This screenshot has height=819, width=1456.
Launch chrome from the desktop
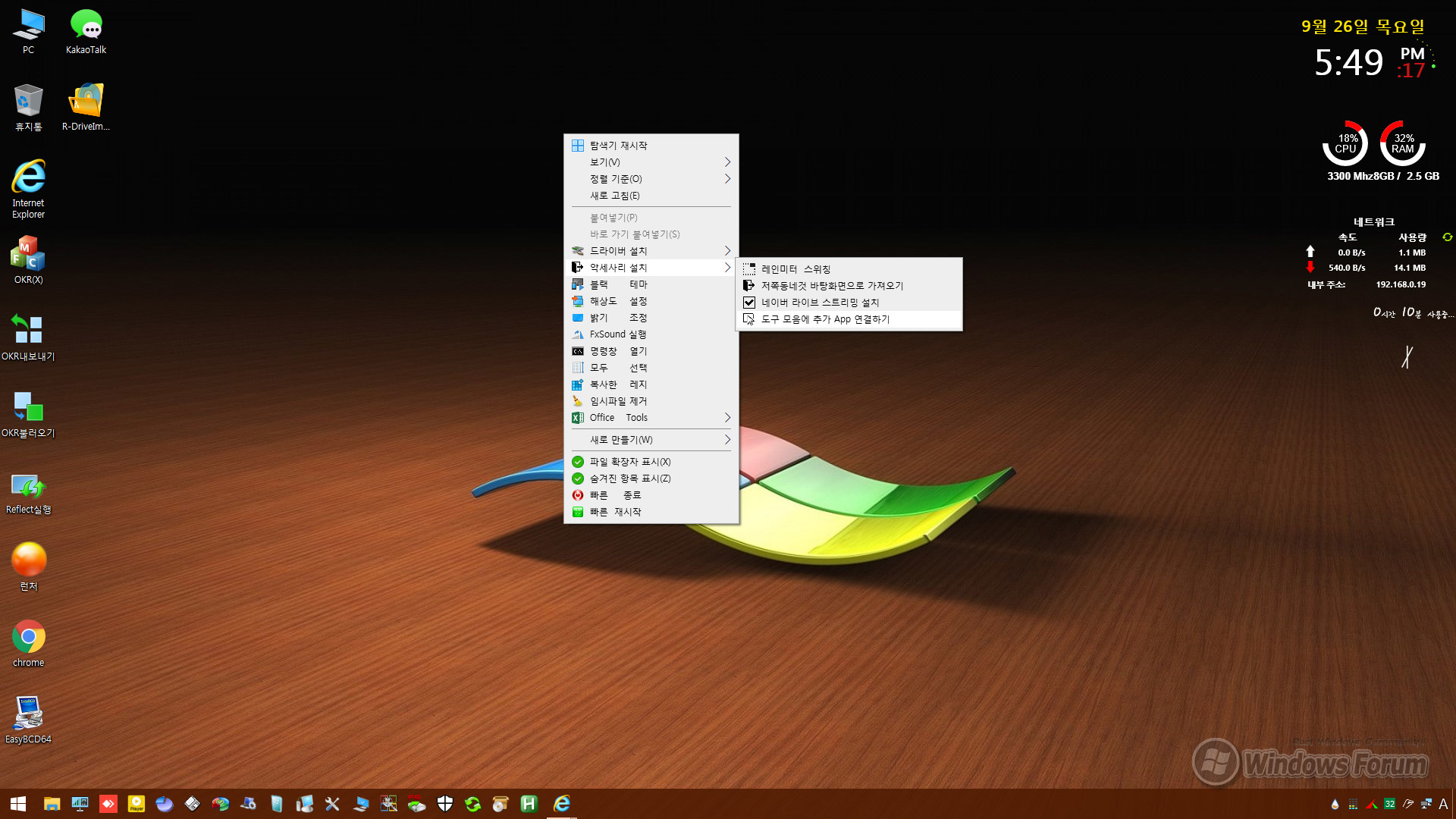coord(28,644)
